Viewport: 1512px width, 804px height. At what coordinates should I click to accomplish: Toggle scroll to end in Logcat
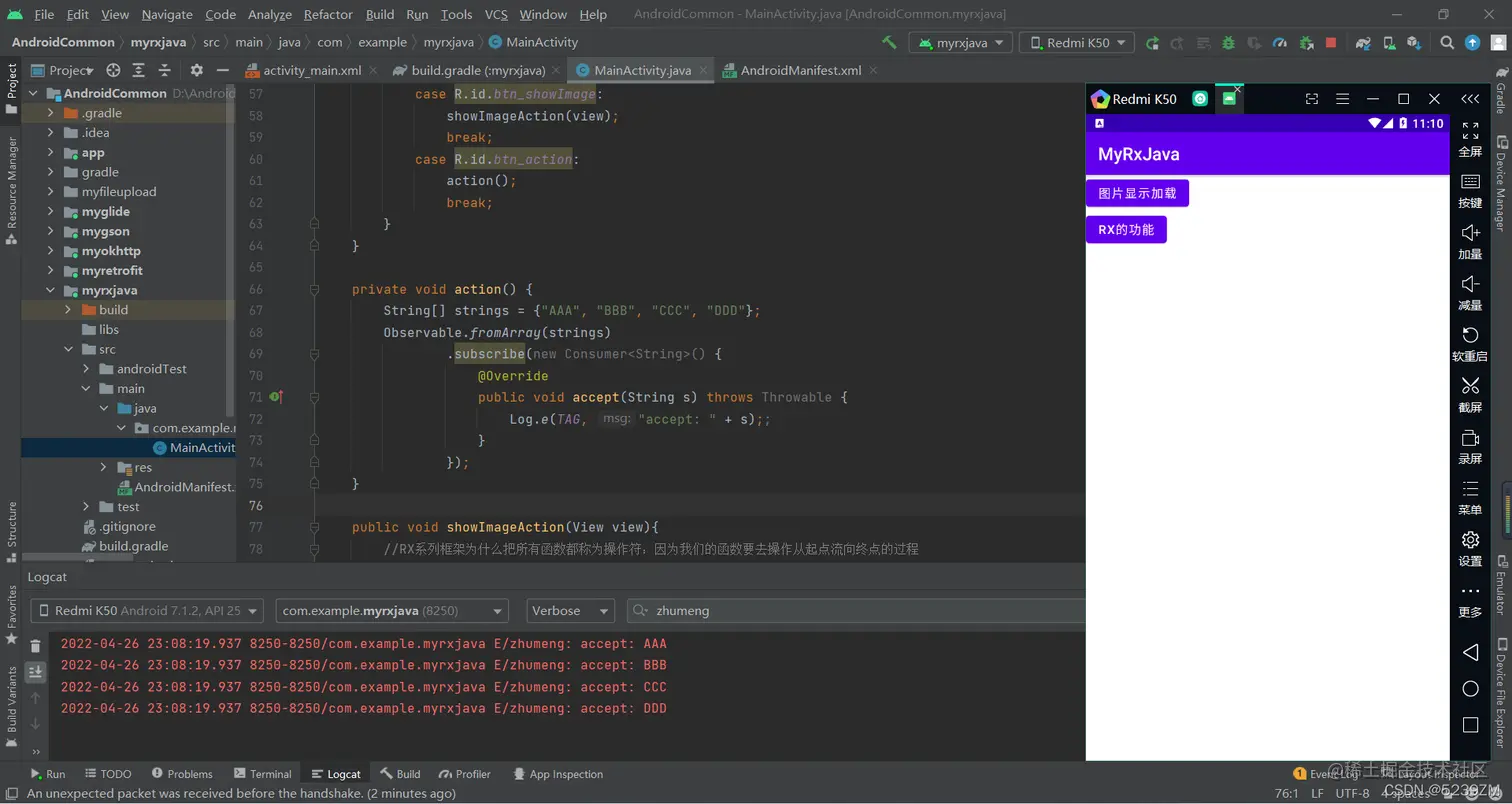(x=36, y=672)
